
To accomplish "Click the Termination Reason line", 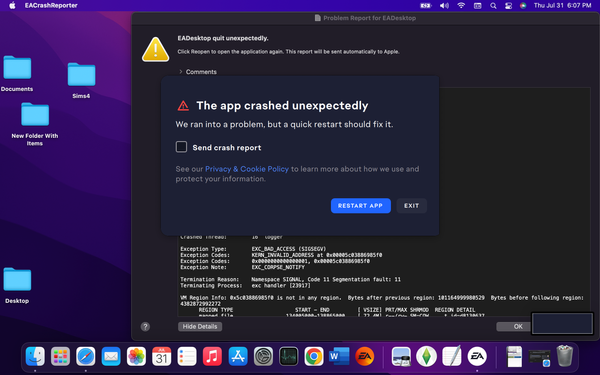I will pos(290,279).
